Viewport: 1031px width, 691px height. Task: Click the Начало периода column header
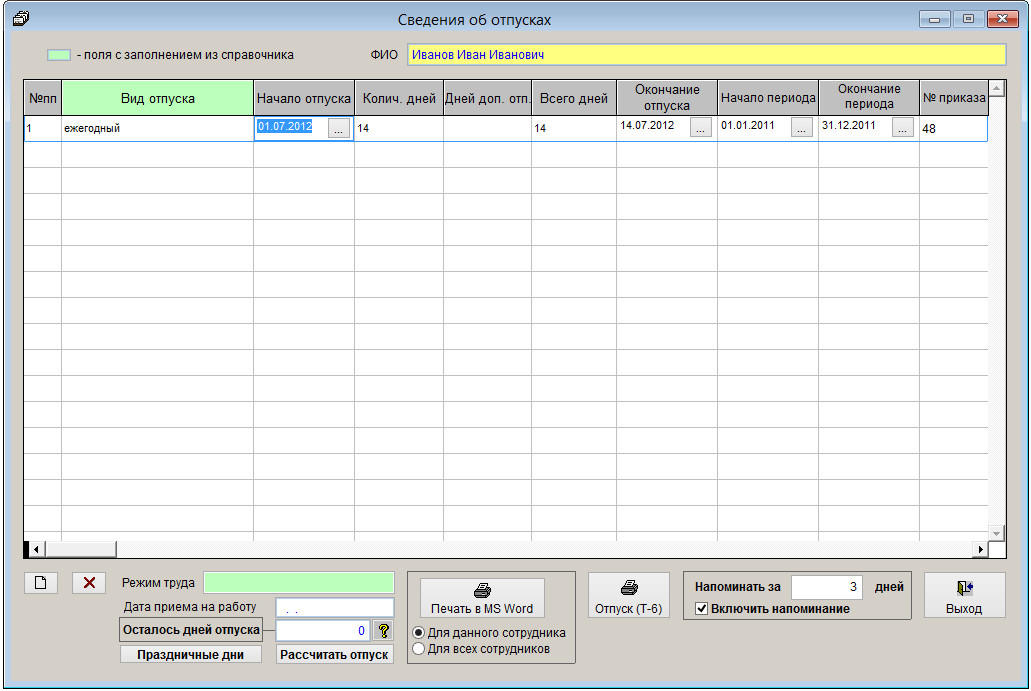pos(768,99)
